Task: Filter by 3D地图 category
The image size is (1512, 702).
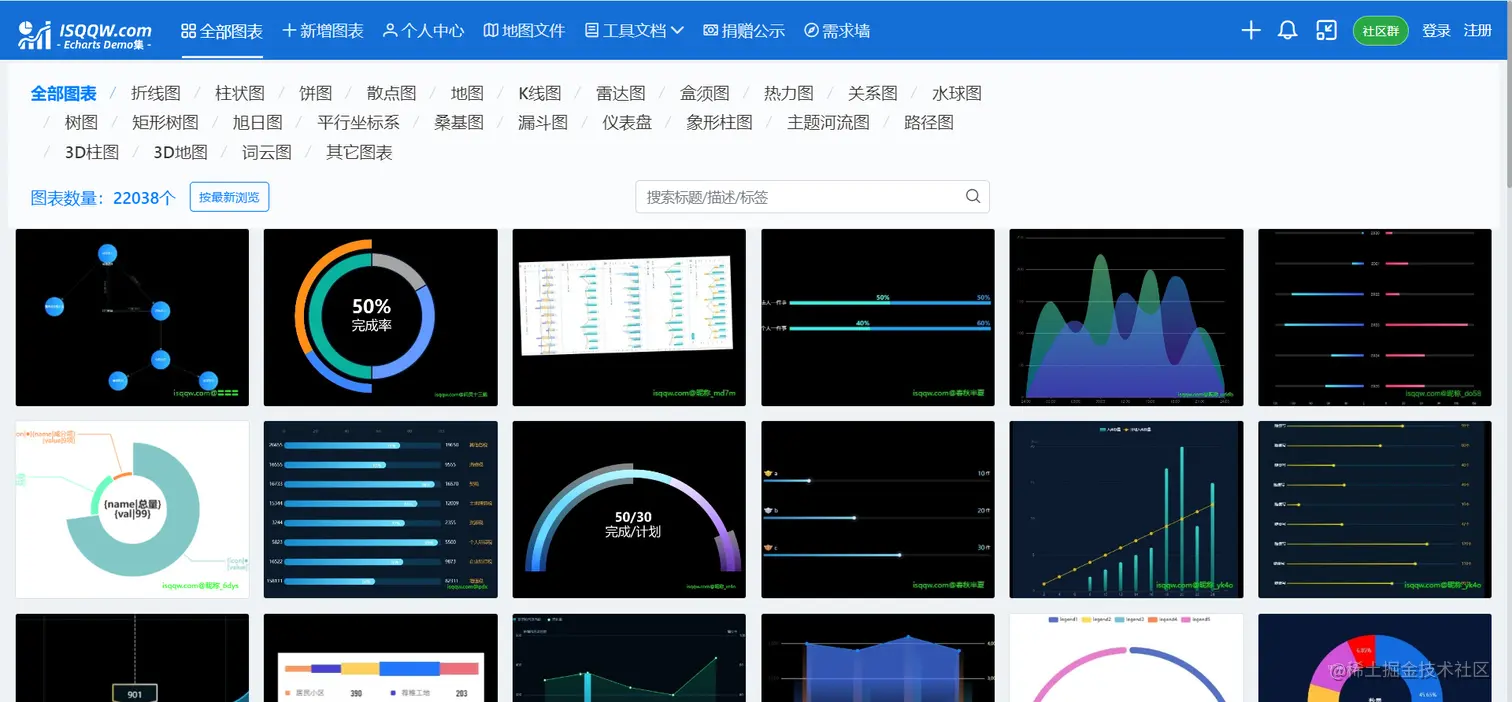Action: (181, 152)
